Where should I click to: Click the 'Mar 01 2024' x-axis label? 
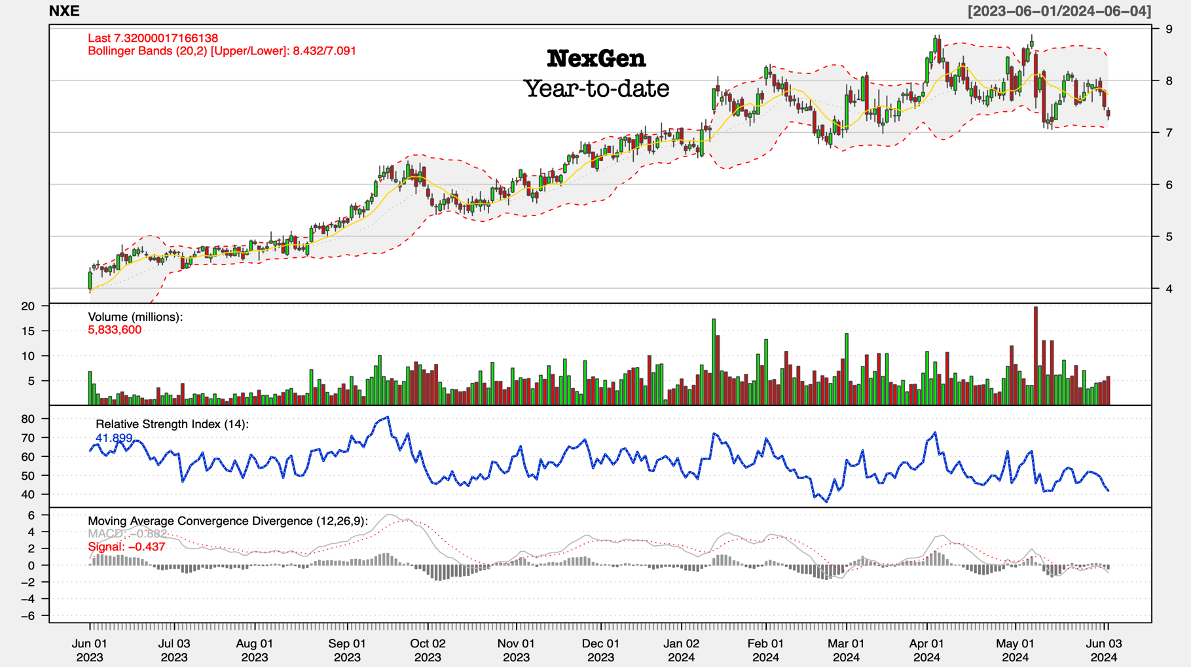[x=846, y=650]
